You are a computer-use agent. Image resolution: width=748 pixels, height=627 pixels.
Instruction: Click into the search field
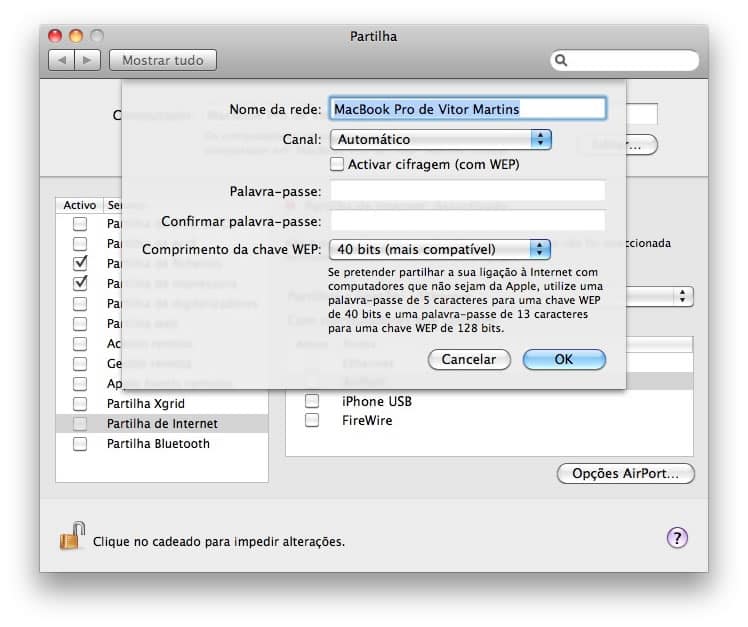(x=624, y=60)
